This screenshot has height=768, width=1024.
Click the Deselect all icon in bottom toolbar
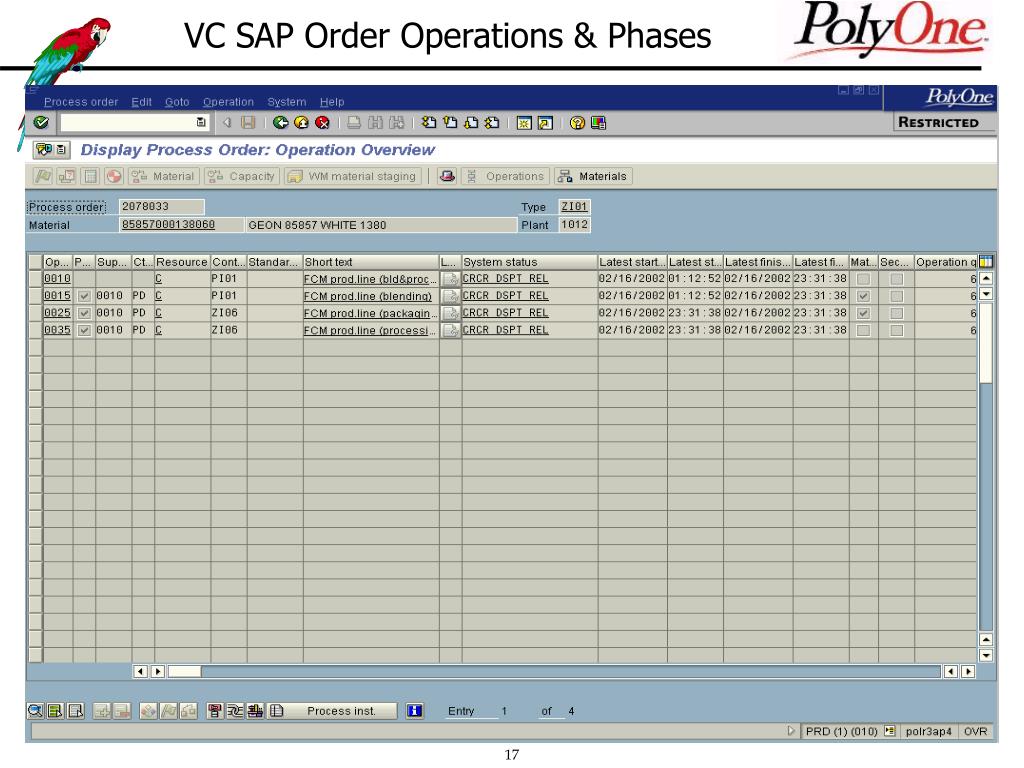point(76,711)
